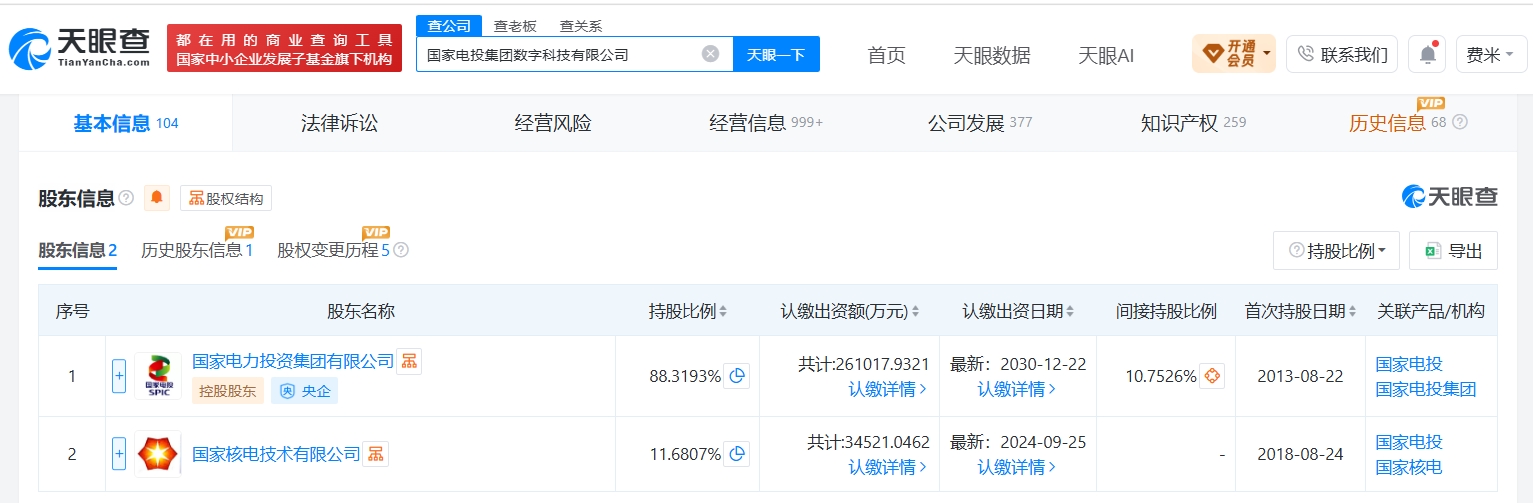Switch to 查关系 search tab
This screenshot has width=1533, height=503.
click(x=581, y=26)
